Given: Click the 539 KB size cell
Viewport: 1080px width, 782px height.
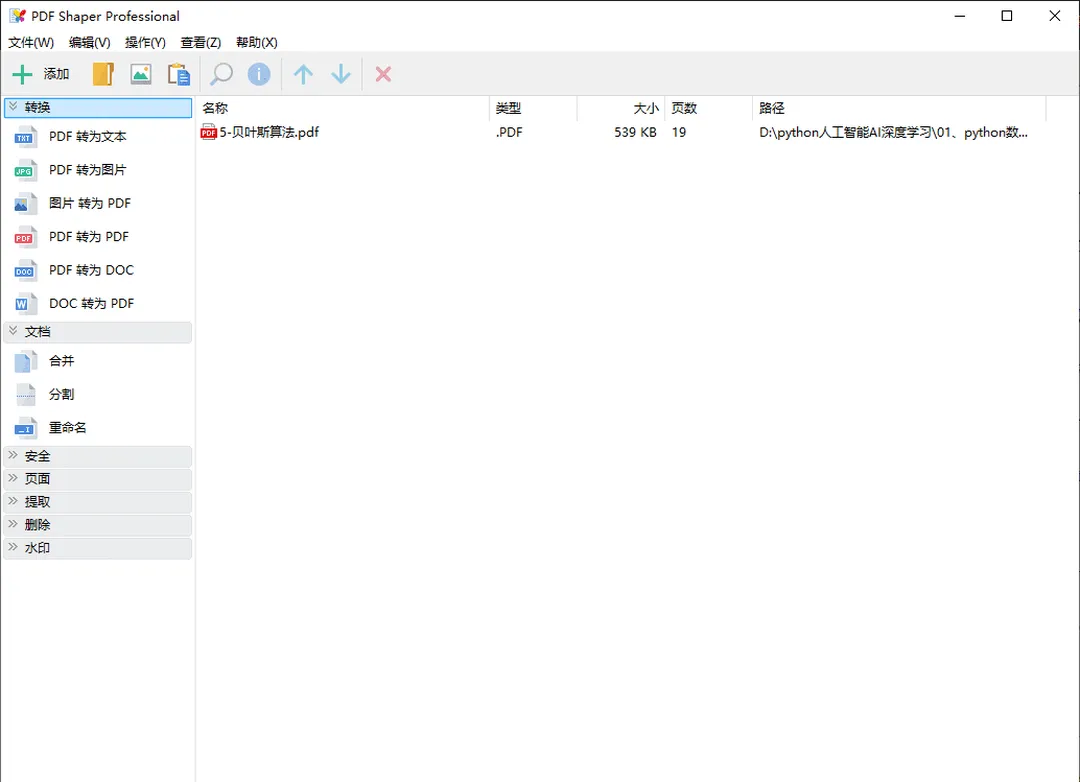Looking at the screenshot, I should (x=635, y=132).
